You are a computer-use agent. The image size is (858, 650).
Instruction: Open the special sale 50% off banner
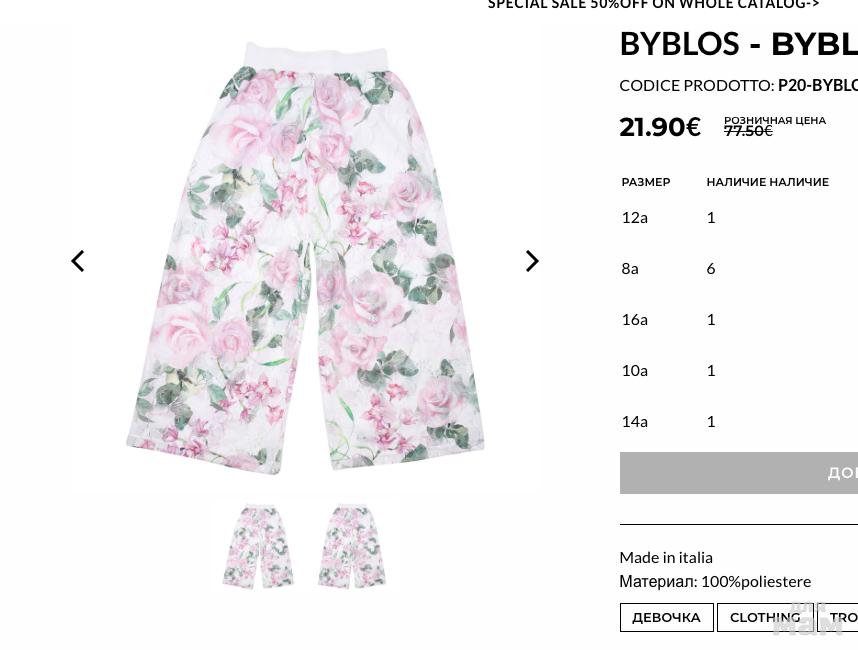[653, 4]
